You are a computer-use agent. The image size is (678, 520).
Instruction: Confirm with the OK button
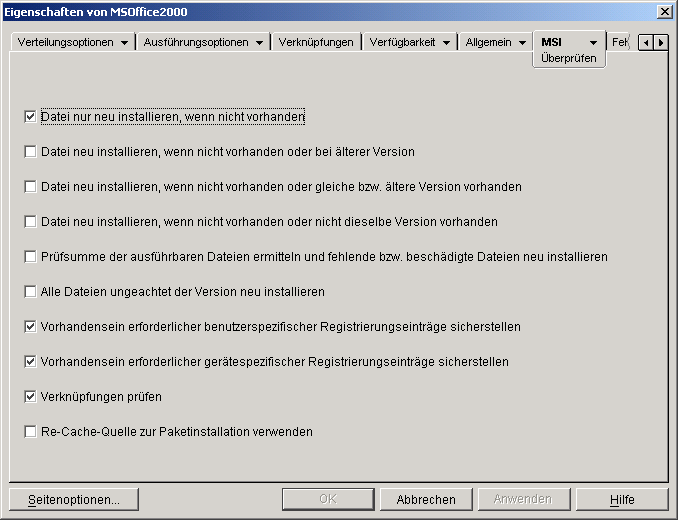coord(328,500)
